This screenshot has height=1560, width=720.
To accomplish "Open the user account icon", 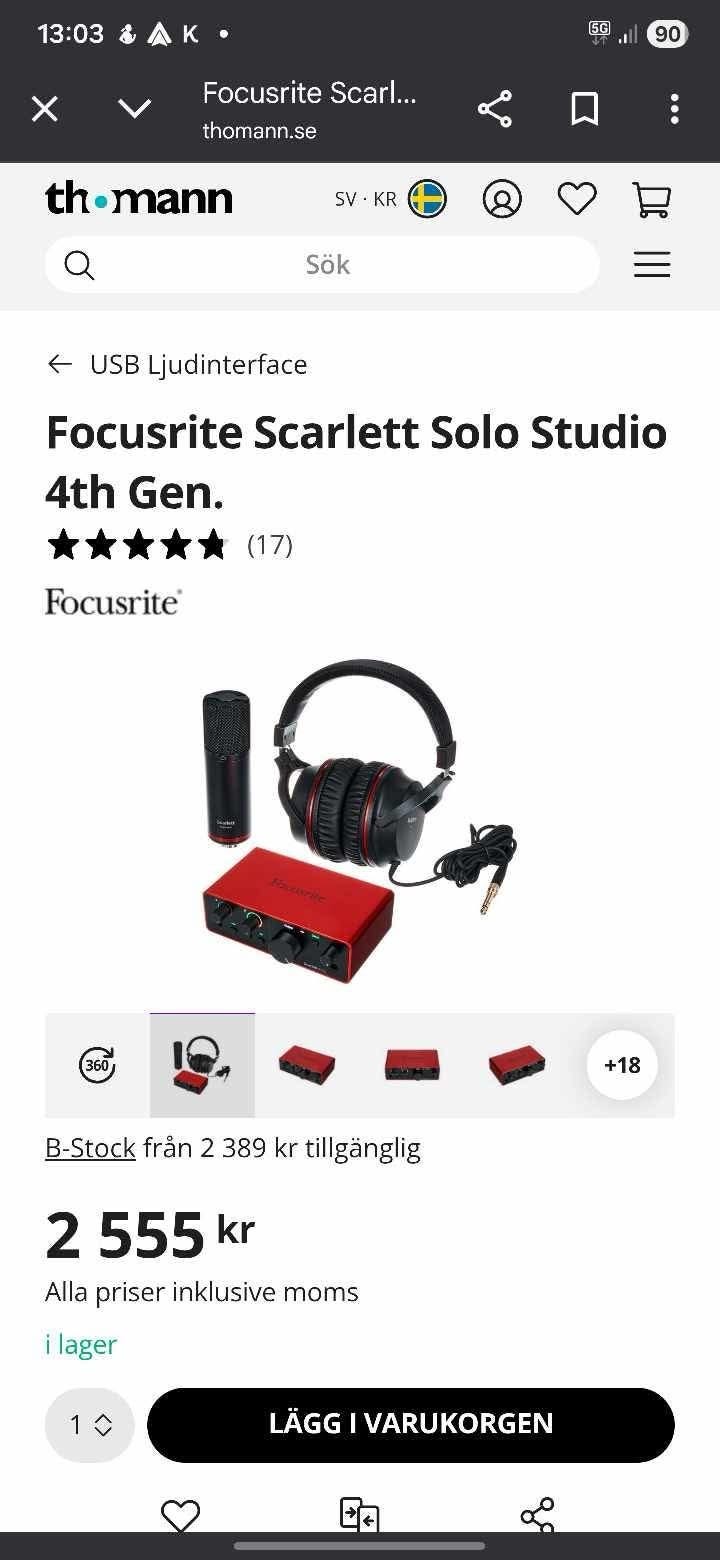I will tap(502, 199).
